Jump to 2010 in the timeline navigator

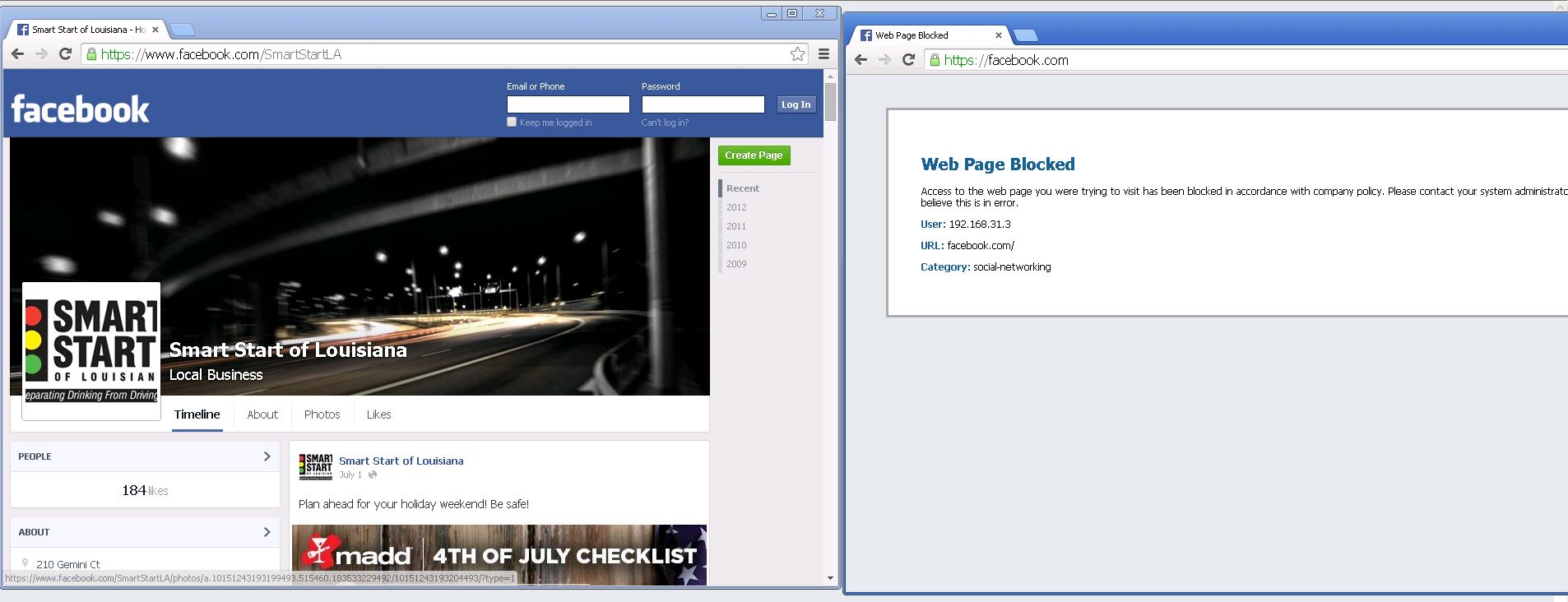pos(736,245)
